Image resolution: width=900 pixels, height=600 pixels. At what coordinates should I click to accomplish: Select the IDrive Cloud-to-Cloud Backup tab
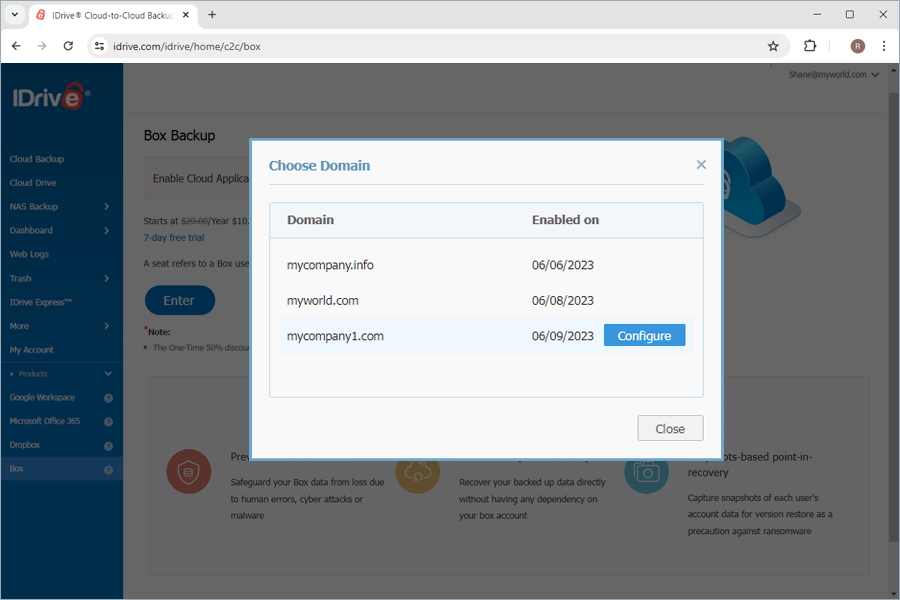click(113, 16)
